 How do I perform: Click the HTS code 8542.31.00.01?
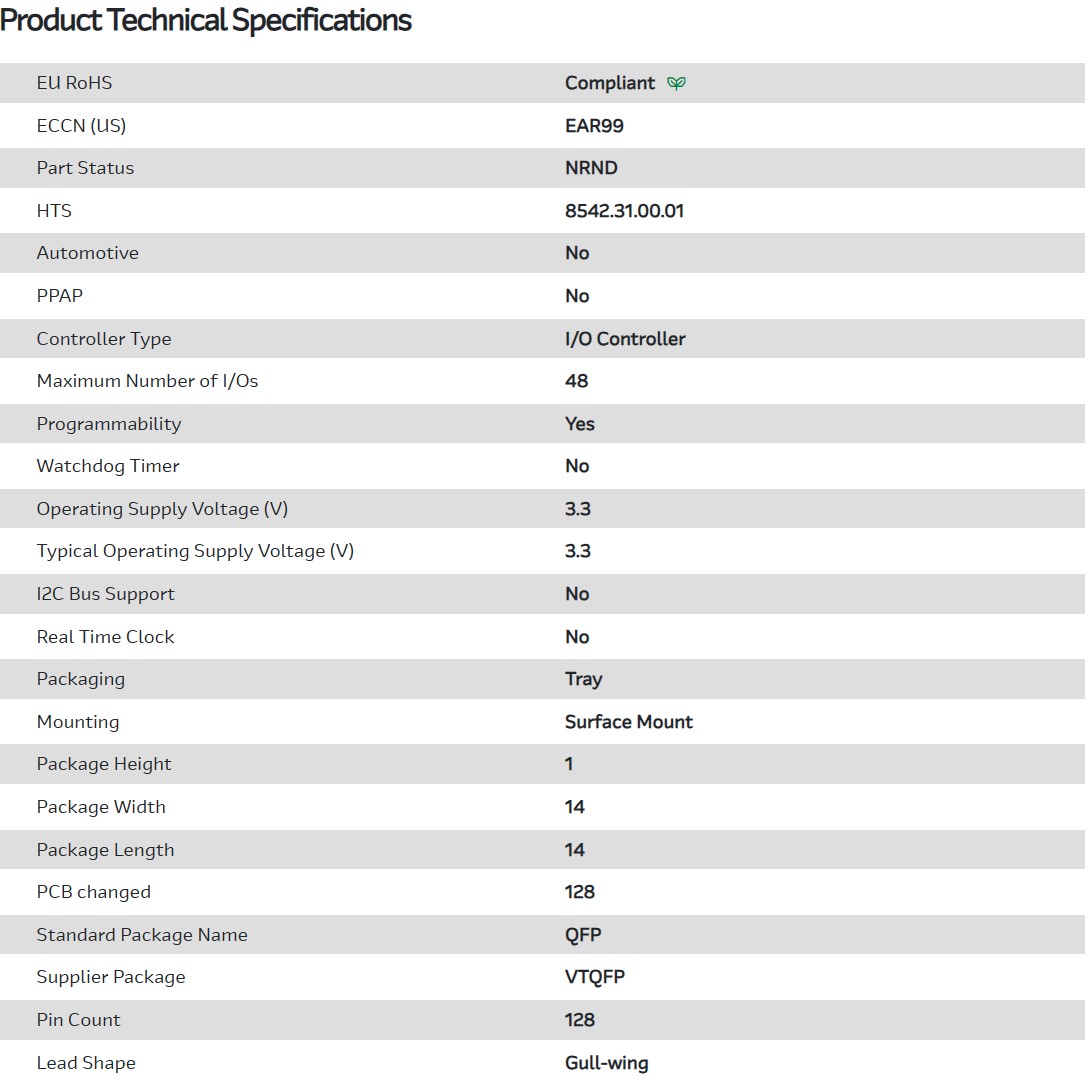(x=624, y=211)
